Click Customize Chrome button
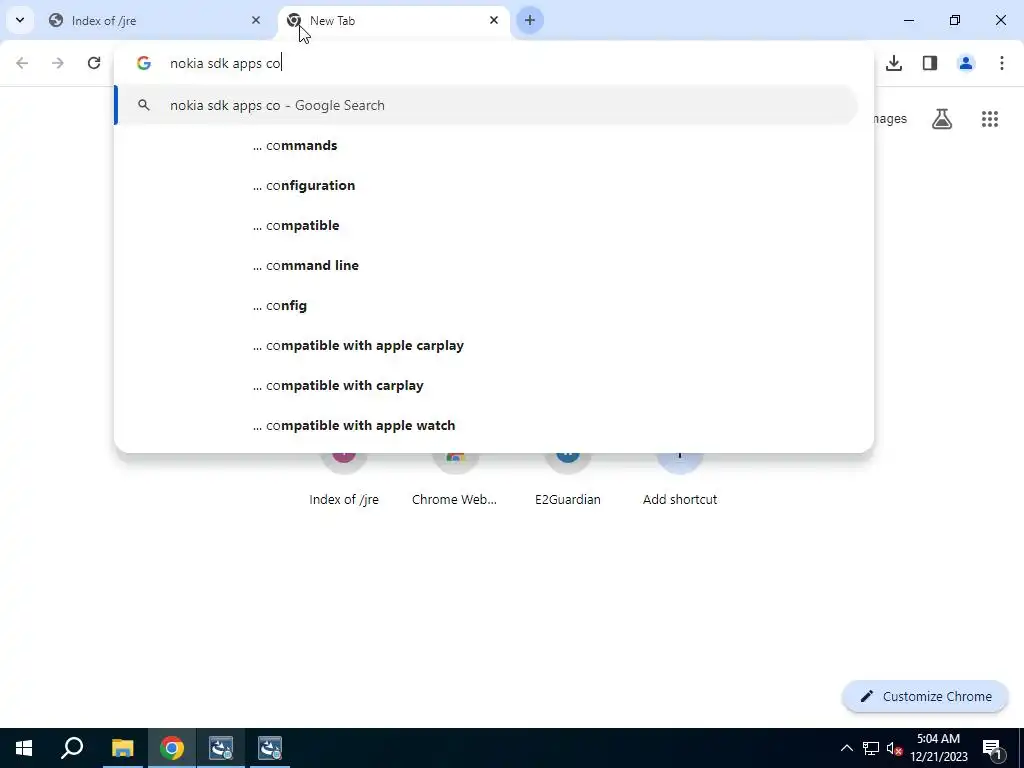Screen dimensions: 1024x768 925,696
